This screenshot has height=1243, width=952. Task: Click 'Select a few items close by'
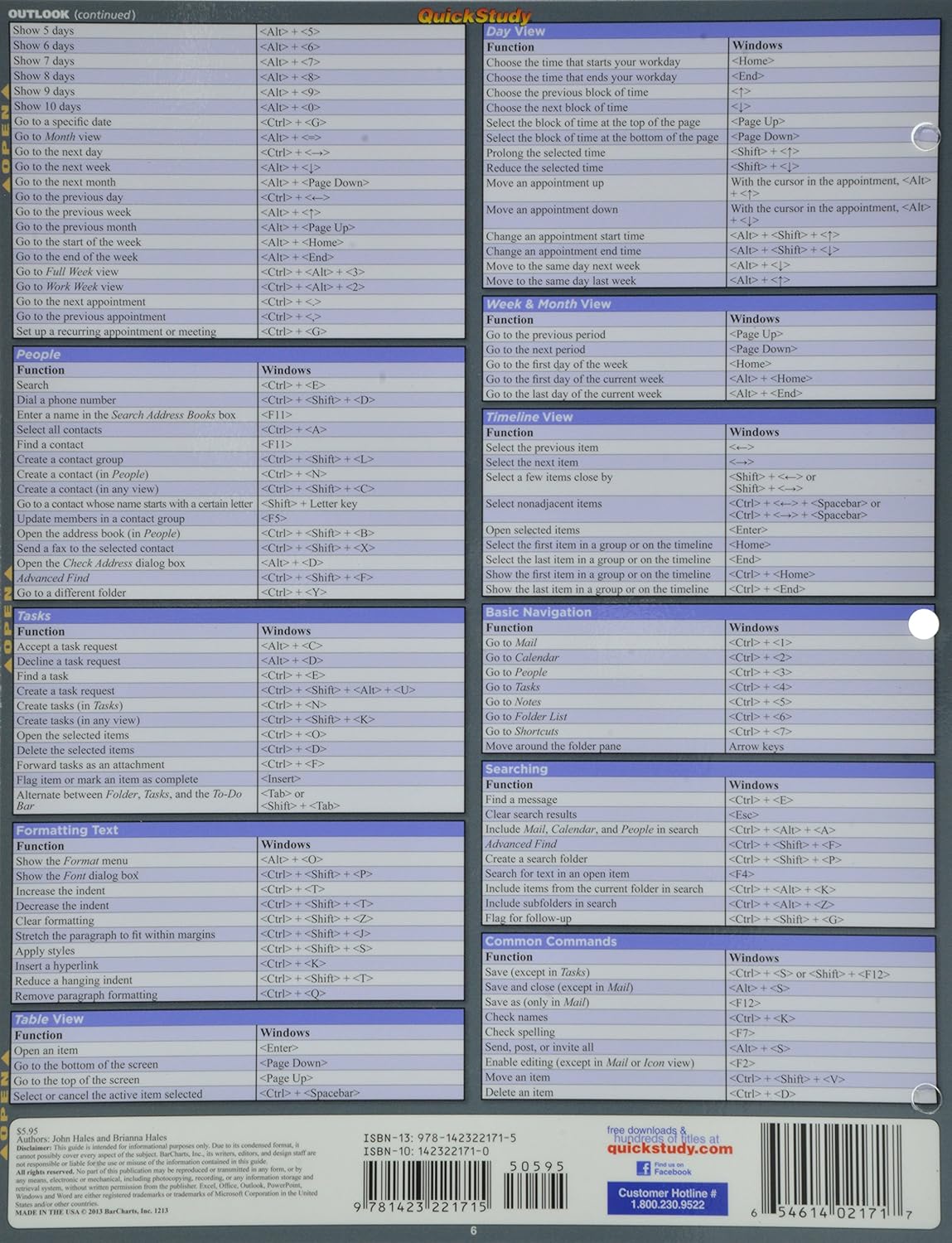pyautogui.click(x=549, y=477)
